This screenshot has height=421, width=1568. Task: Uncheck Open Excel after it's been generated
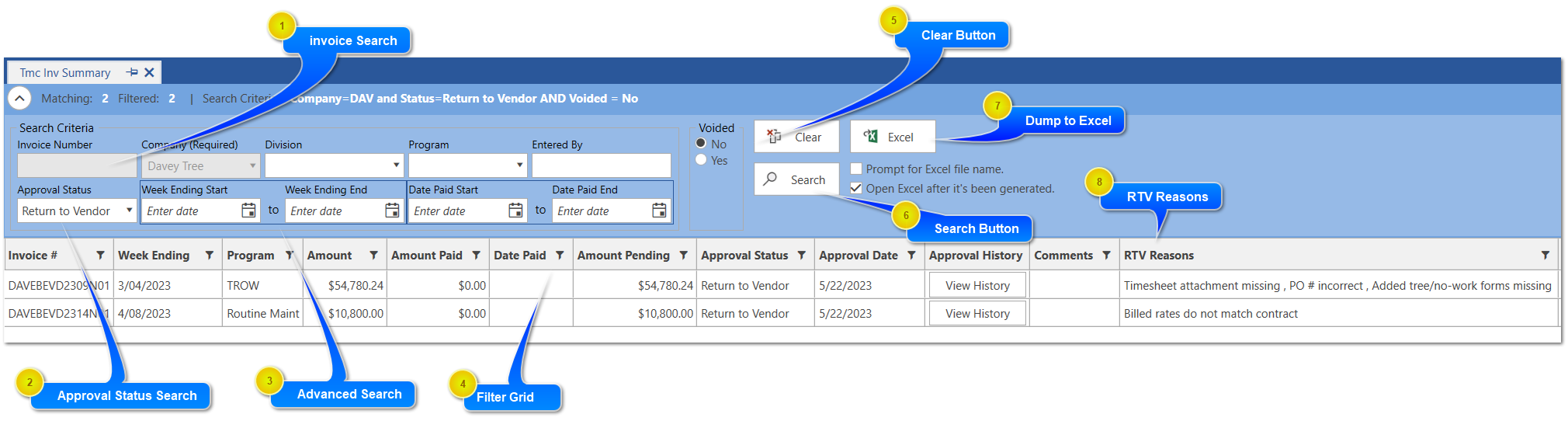point(856,189)
